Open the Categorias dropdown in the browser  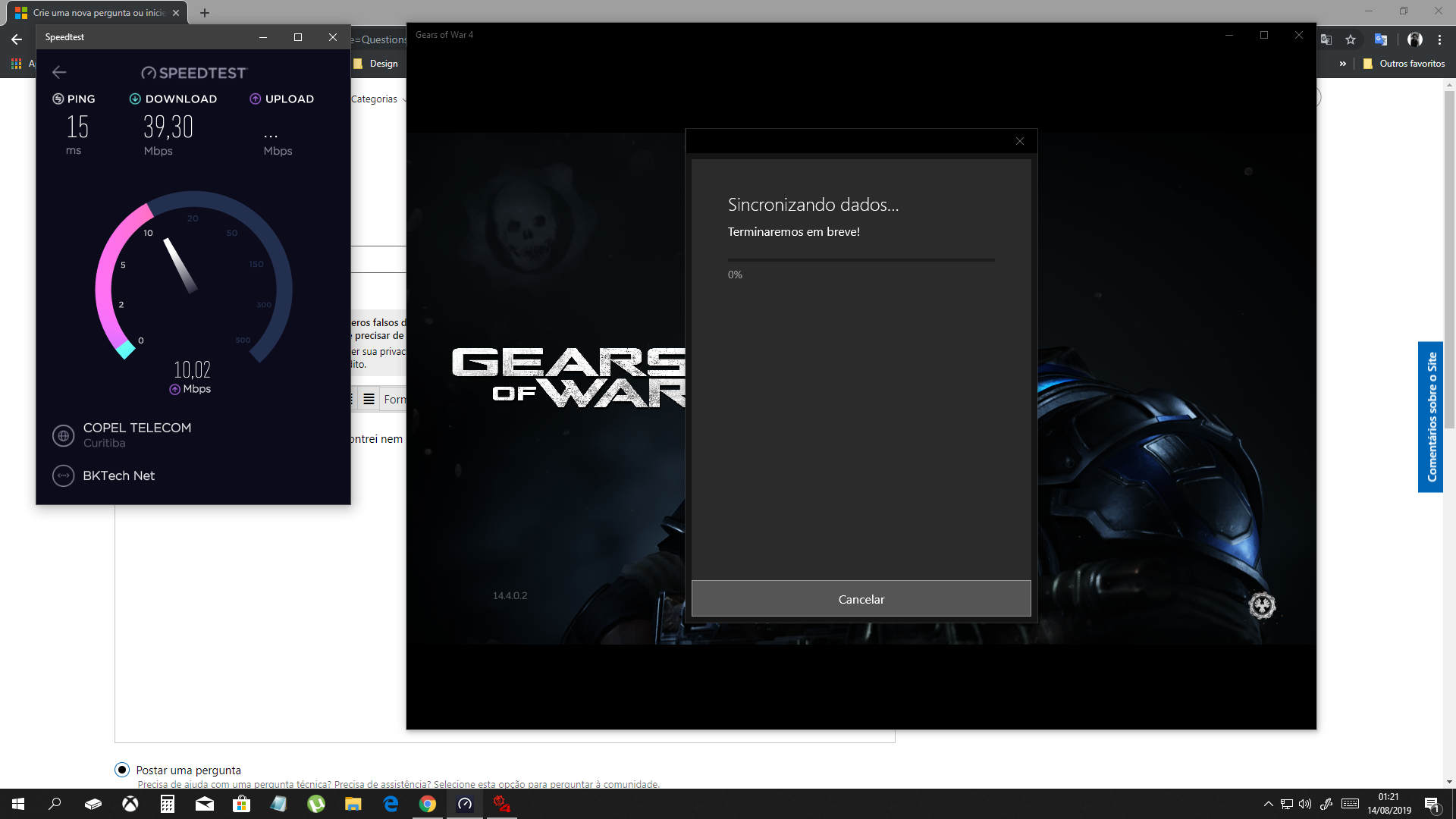379,99
